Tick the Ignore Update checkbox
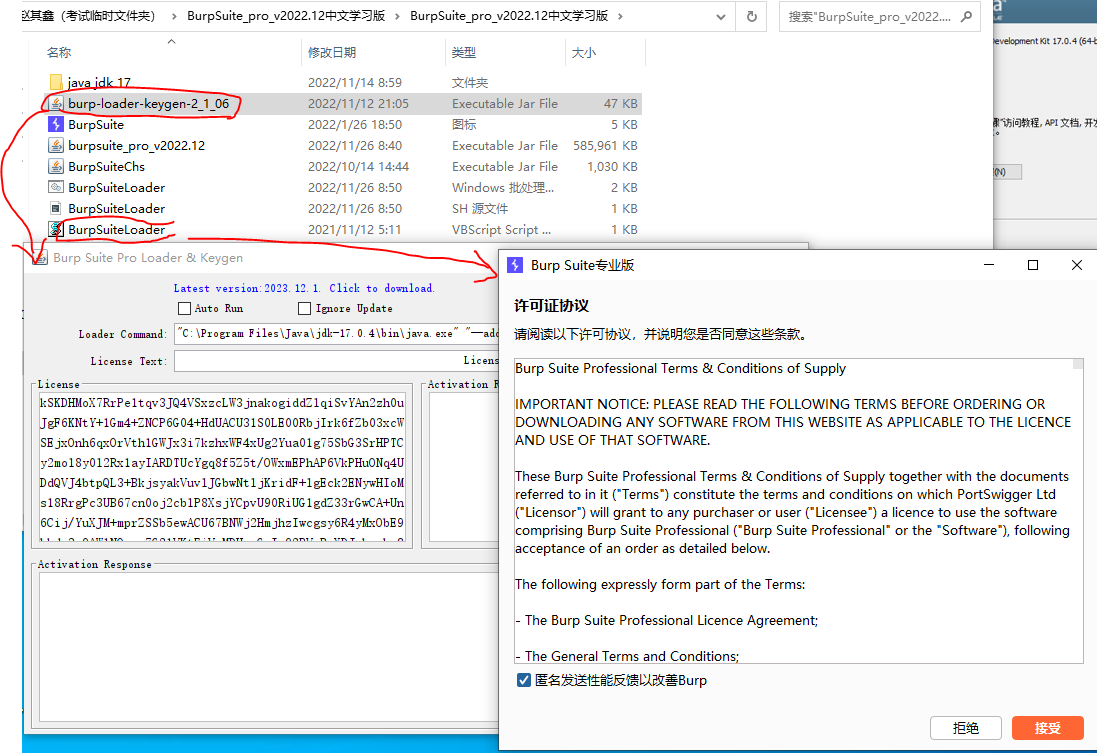This screenshot has width=1097, height=753. [x=304, y=309]
